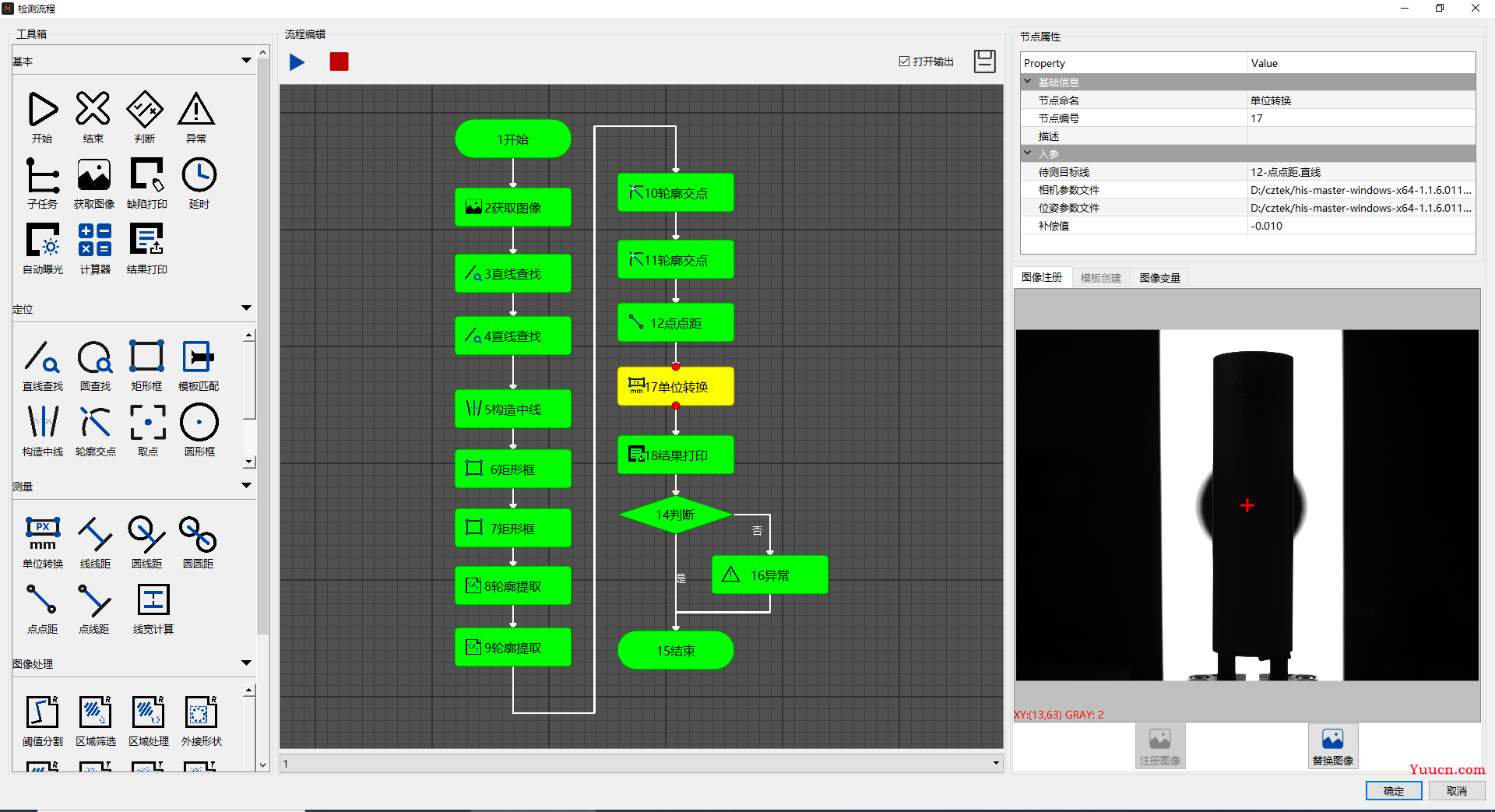
Task: Choose the 圆查找 circle find tool
Action: click(95, 357)
